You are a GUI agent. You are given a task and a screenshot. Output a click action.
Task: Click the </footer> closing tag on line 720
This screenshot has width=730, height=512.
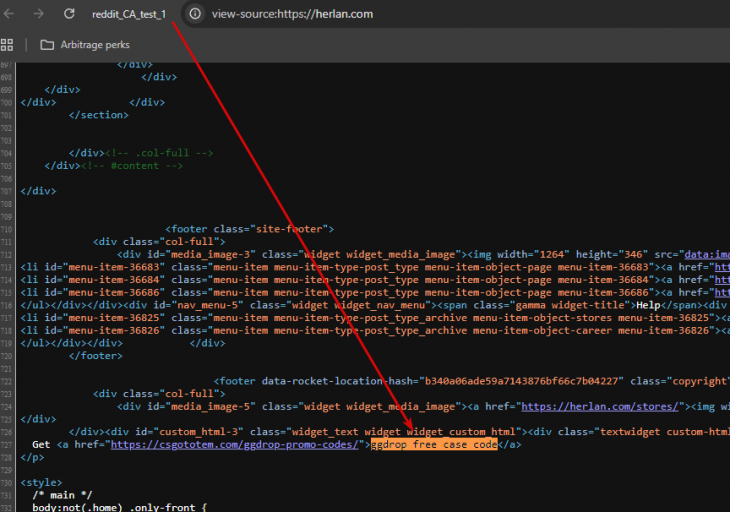click(95, 356)
